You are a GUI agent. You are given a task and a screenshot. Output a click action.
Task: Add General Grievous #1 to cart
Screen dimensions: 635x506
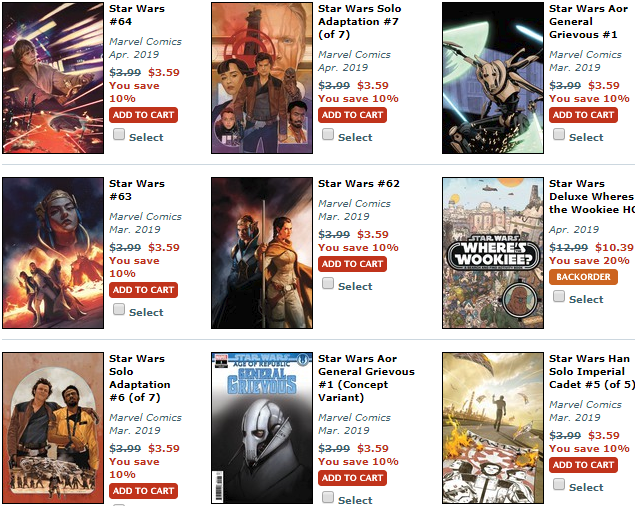tap(583, 115)
